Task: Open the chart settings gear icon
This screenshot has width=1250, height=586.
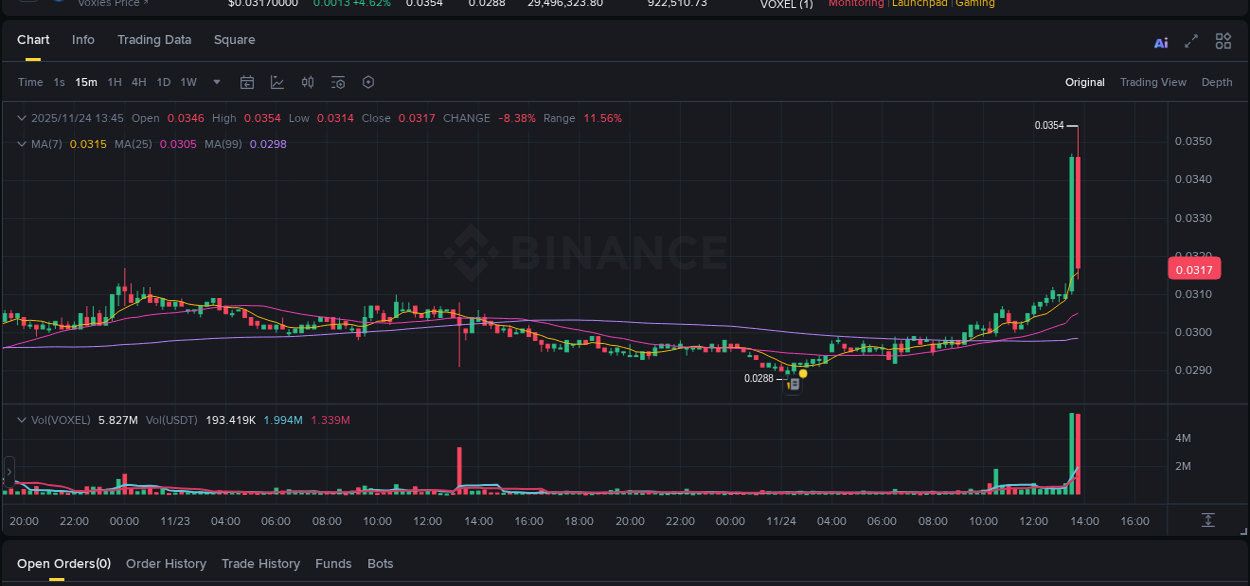Action: [x=368, y=82]
